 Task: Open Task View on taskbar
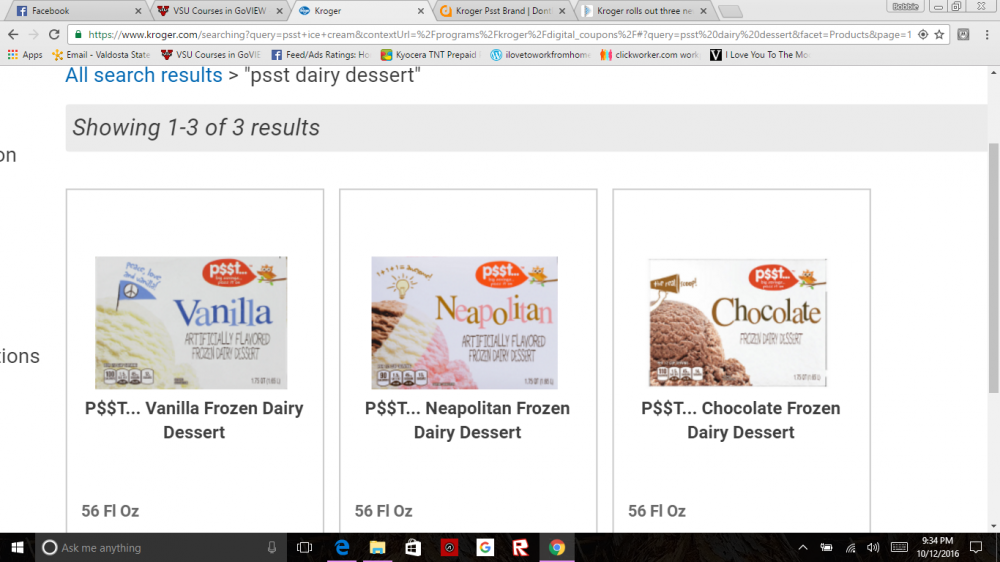tap(305, 547)
